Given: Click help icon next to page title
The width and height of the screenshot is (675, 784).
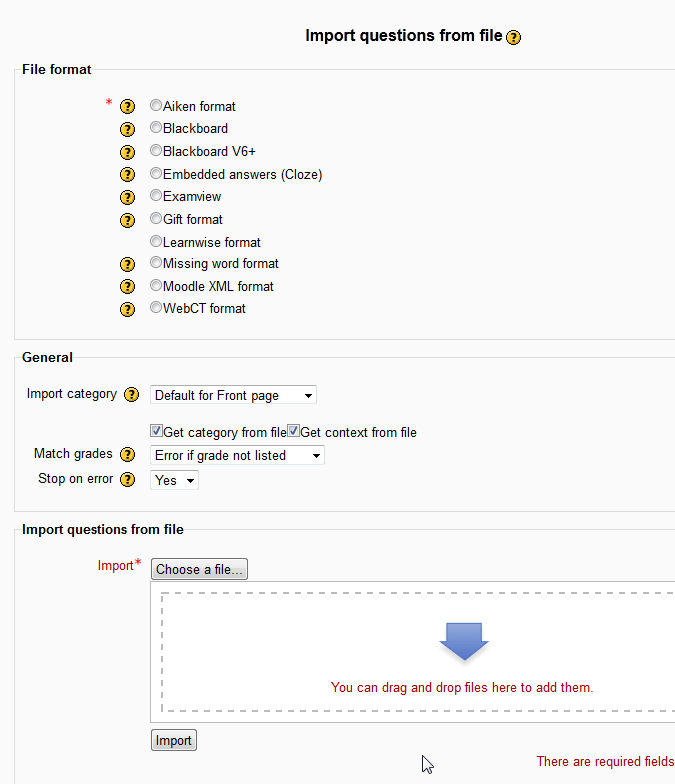Looking at the screenshot, I should click(513, 37).
